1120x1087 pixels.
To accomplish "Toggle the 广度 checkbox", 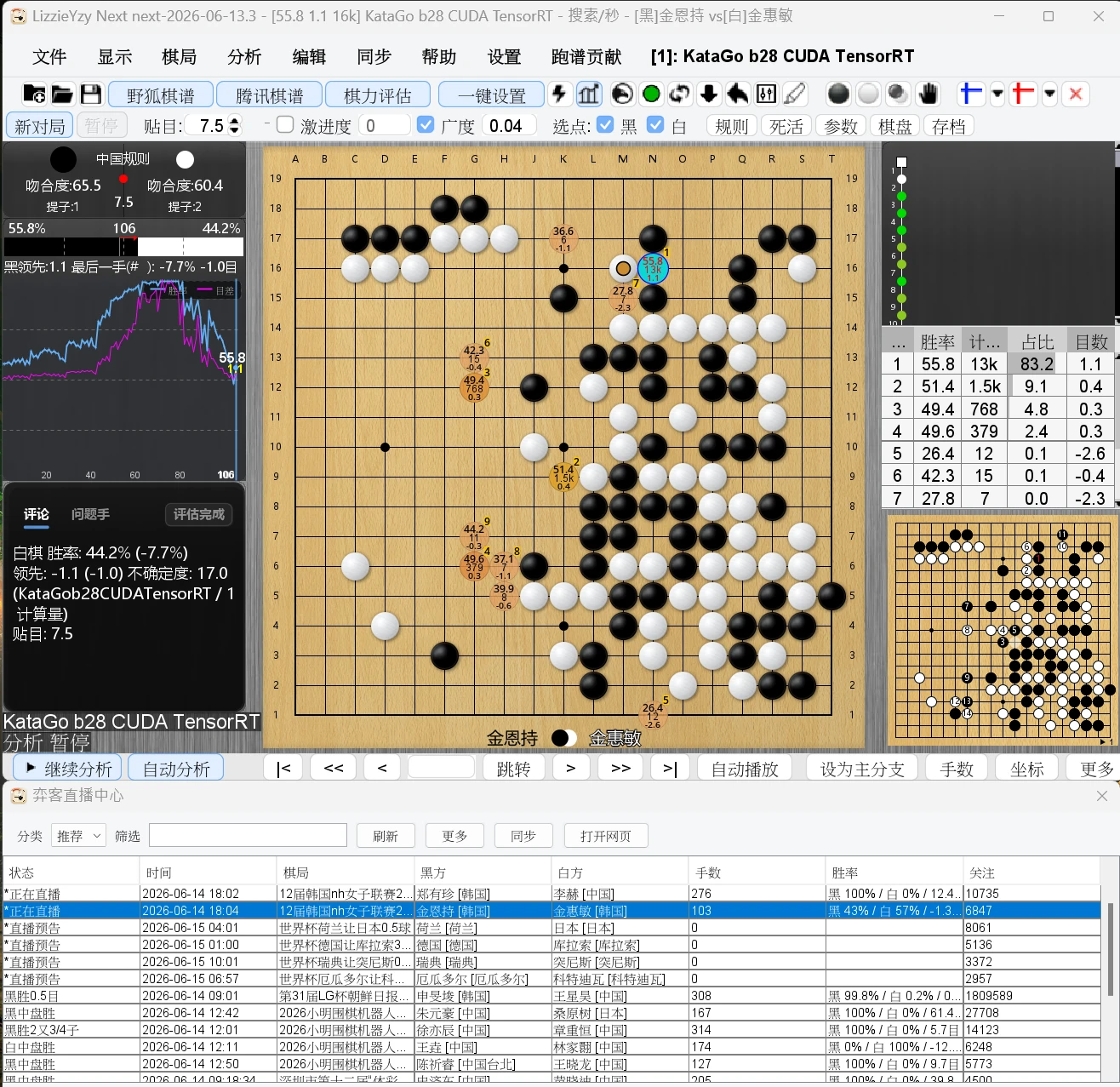I will click(x=426, y=125).
